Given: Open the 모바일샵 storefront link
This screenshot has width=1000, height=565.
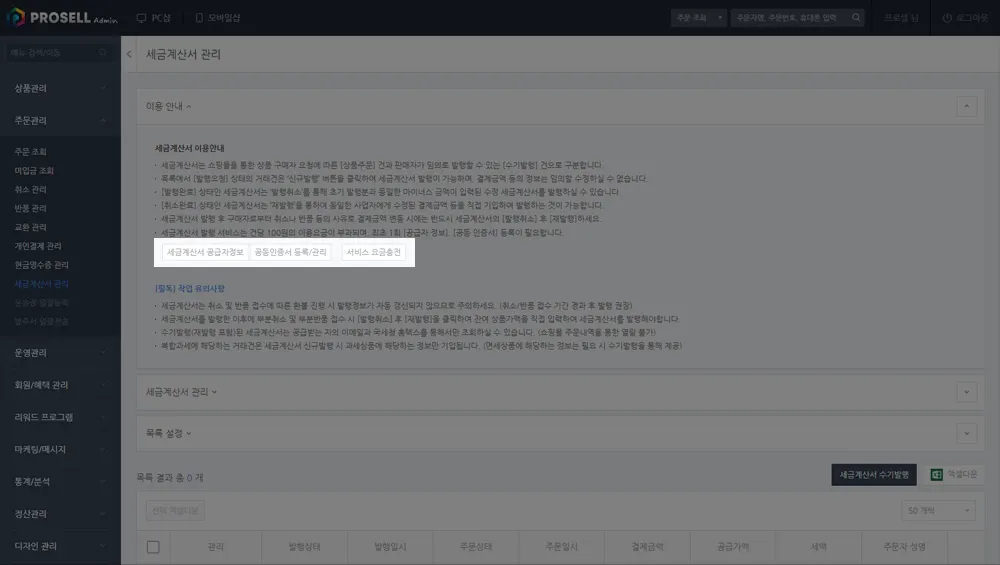Looking at the screenshot, I should coord(217,18).
